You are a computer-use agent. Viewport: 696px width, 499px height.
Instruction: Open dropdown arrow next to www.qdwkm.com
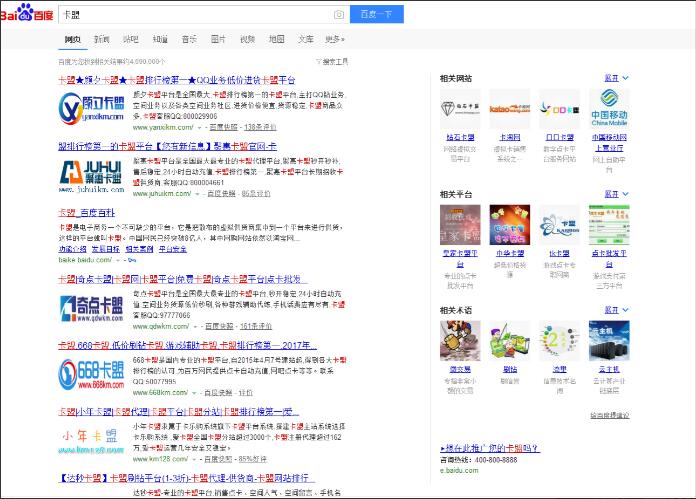(195, 327)
